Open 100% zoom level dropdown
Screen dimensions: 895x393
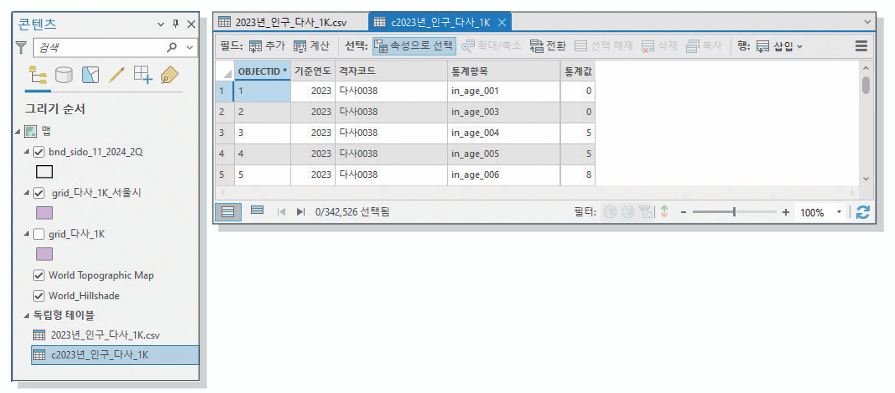pyautogui.click(x=839, y=212)
